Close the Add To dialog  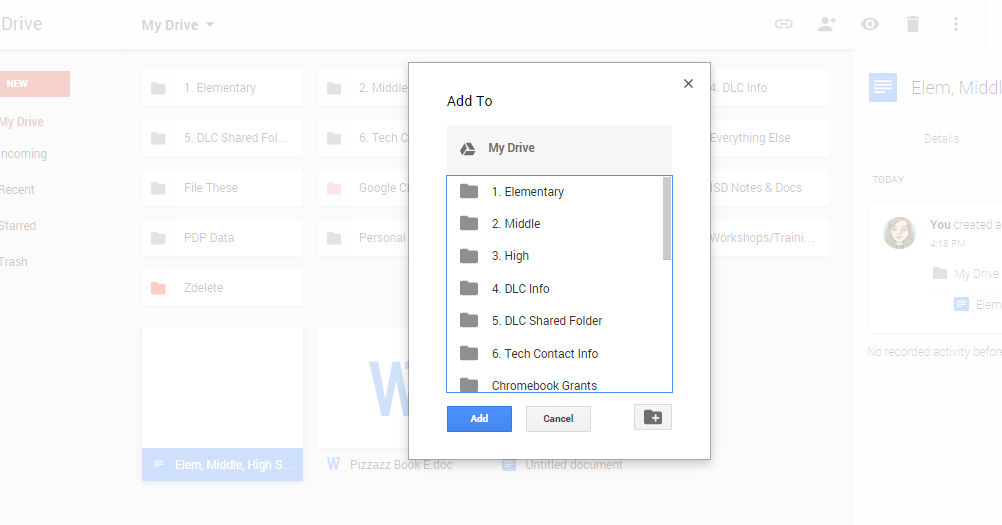[x=688, y=84]
